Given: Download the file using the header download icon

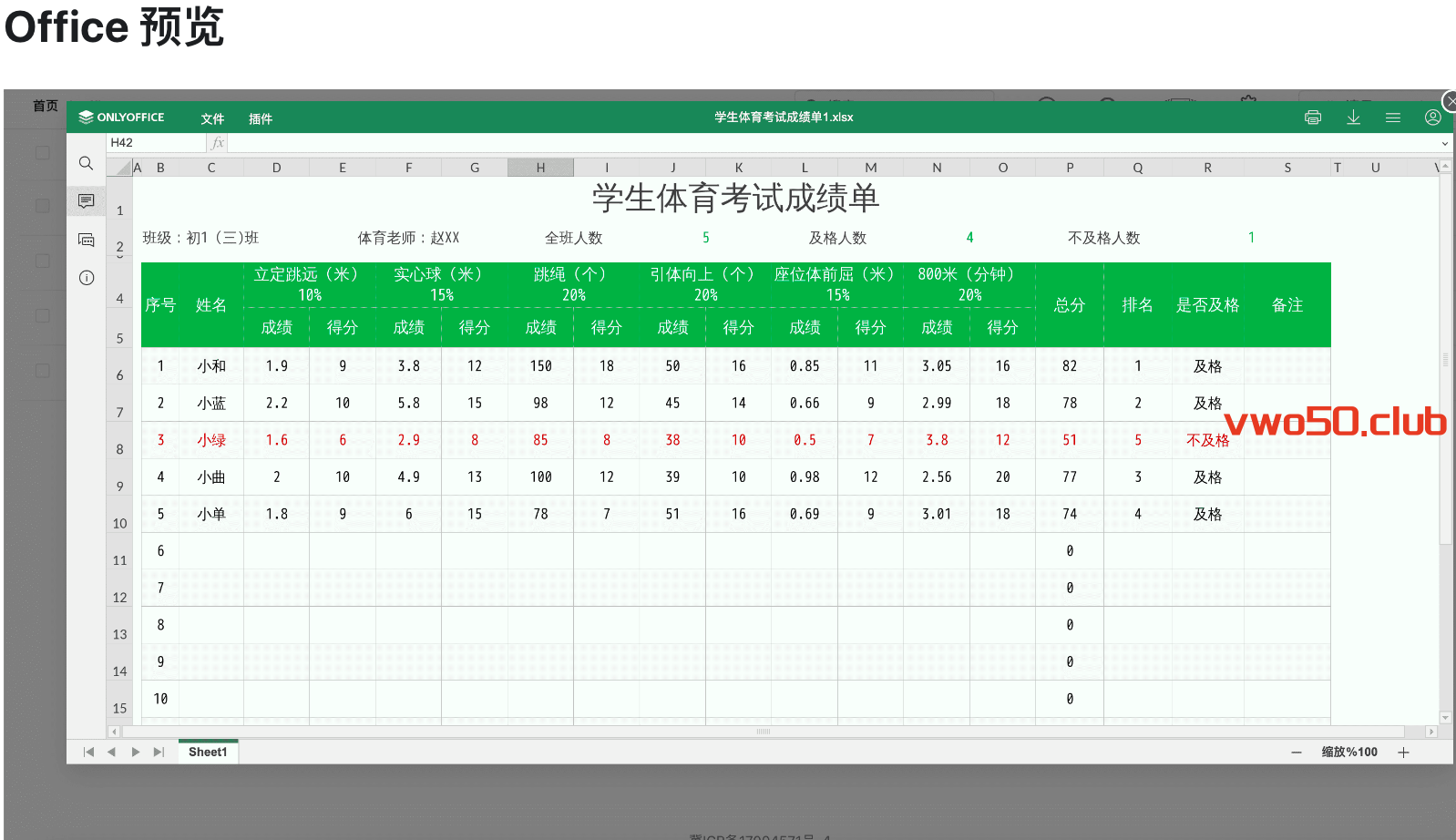Looking at the screenshot, I should [x=1353, y=118].
